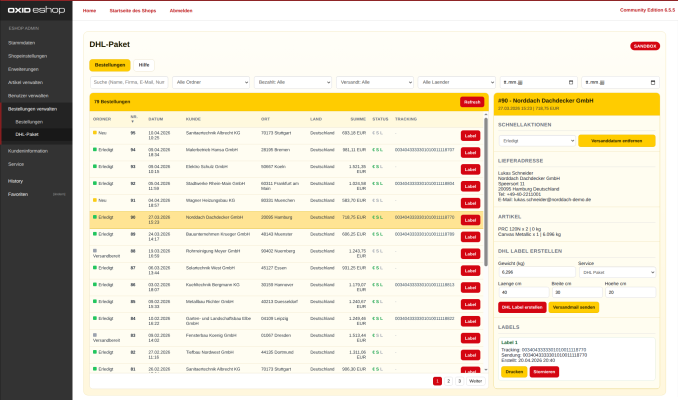Select order row Fensterbau Koenig GmbH
Screen dimensions: 678x400
click(286, 338)
